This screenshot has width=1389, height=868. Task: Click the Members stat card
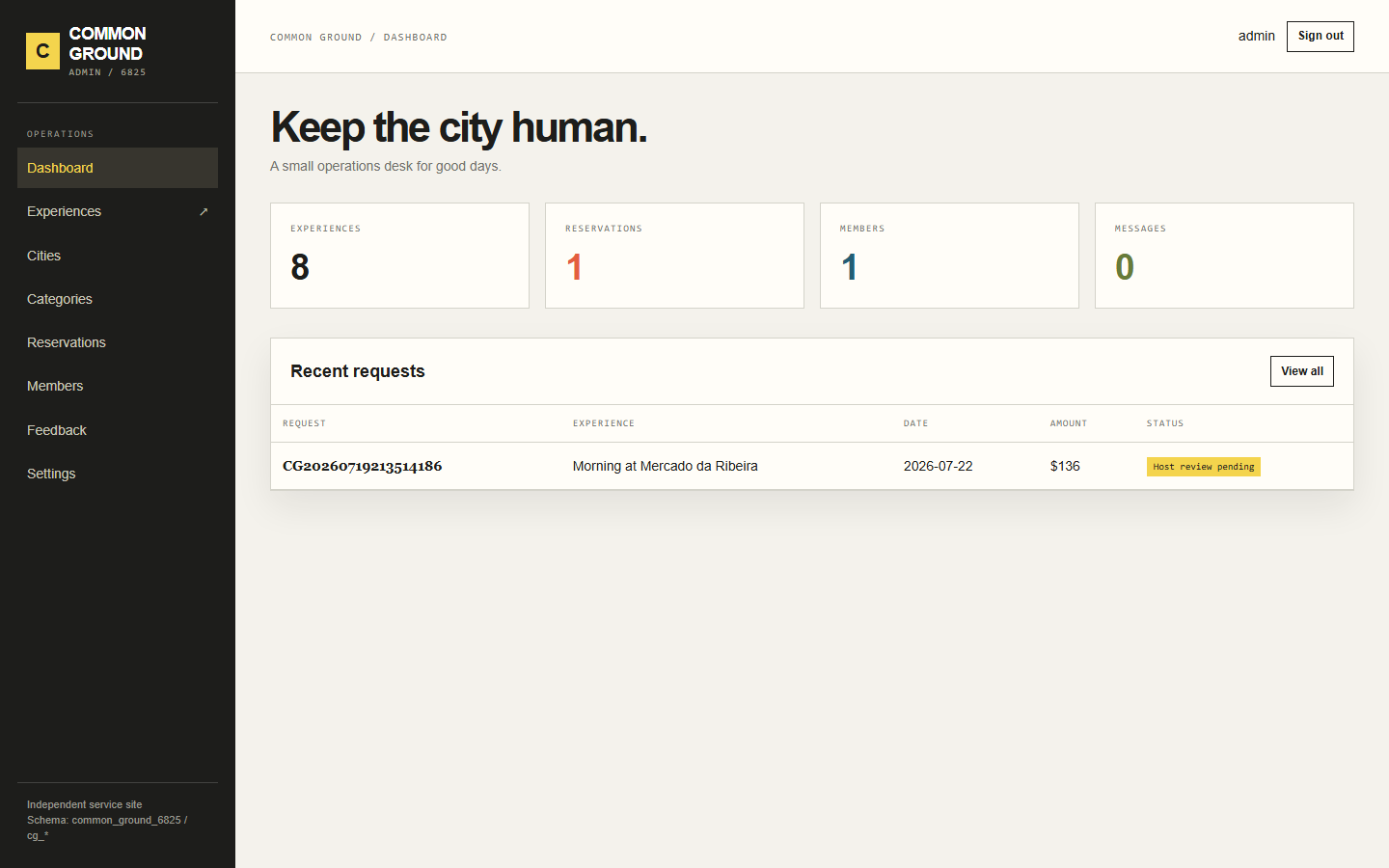[949, 256]
